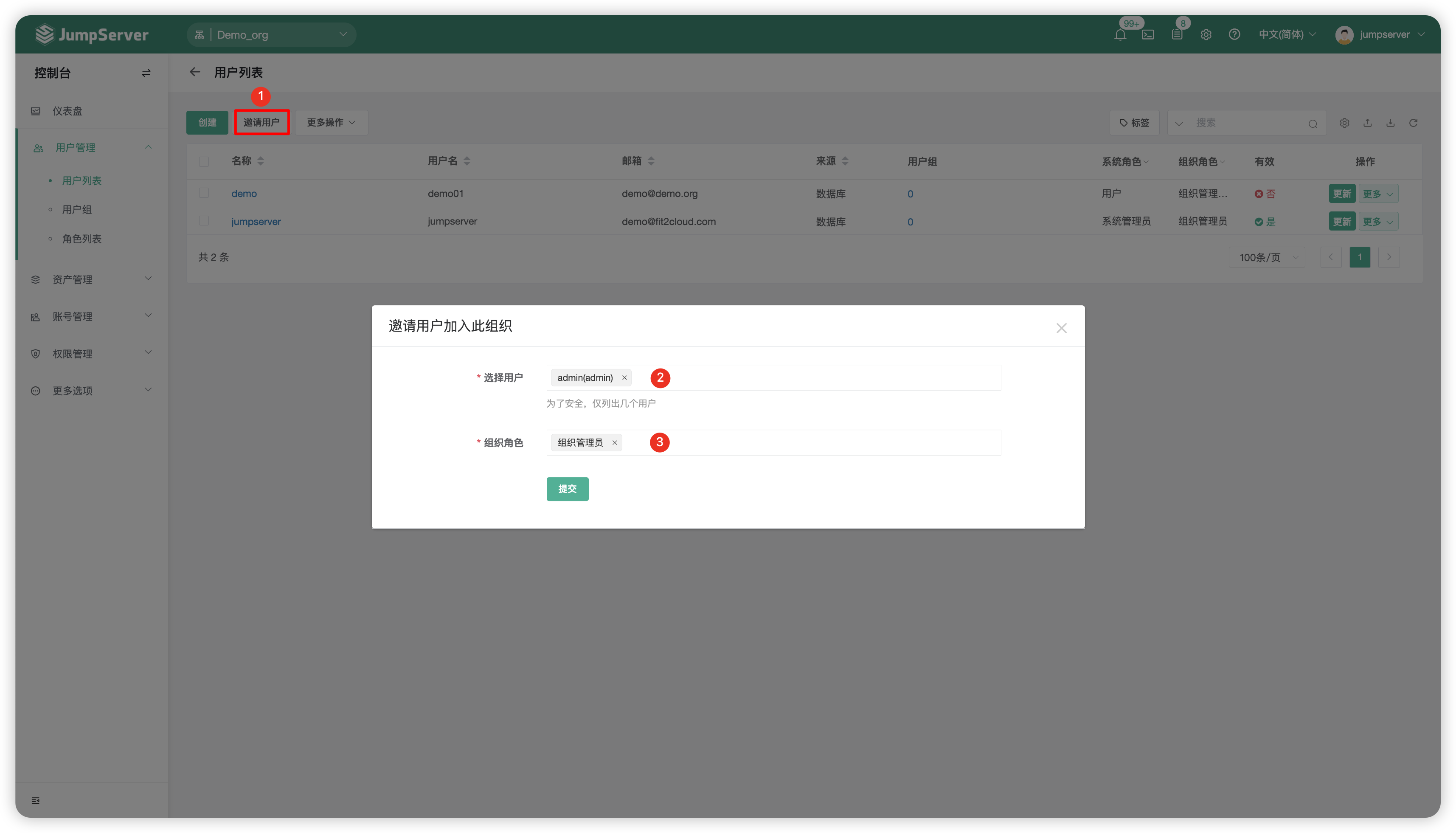
Task: Go to next page arrow
Action: (1389, 257)
